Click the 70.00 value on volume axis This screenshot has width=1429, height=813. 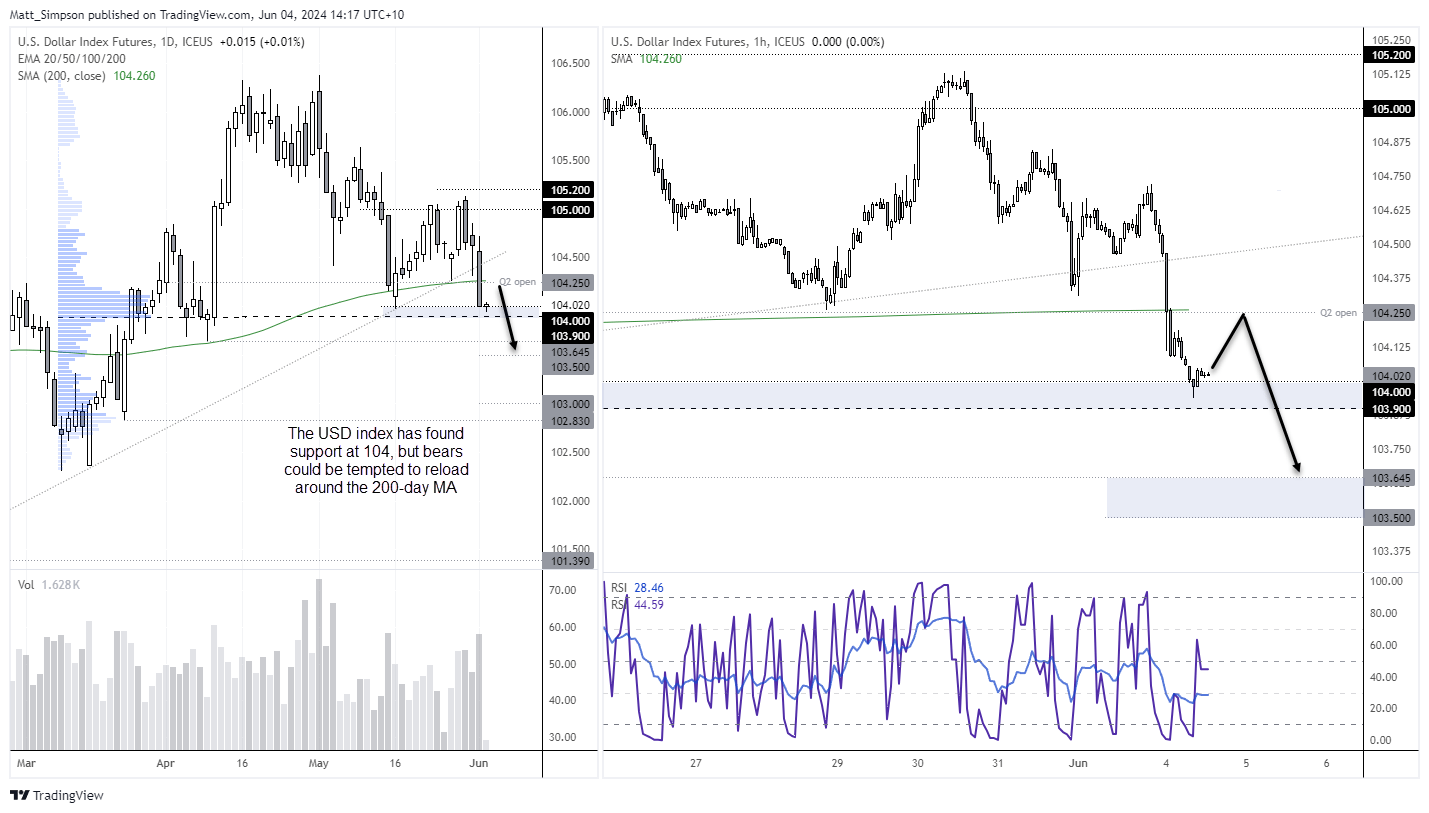[x=563, y=590]
